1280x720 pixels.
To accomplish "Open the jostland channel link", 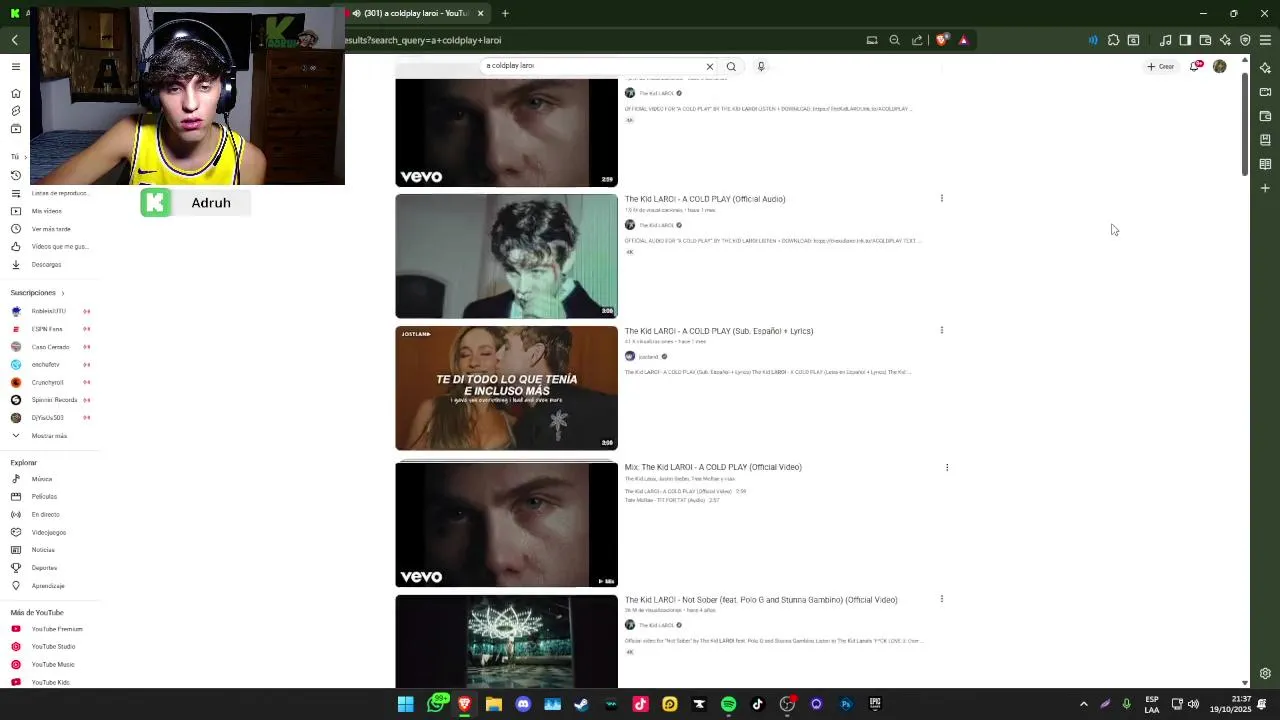I will (x=649, y=357).
